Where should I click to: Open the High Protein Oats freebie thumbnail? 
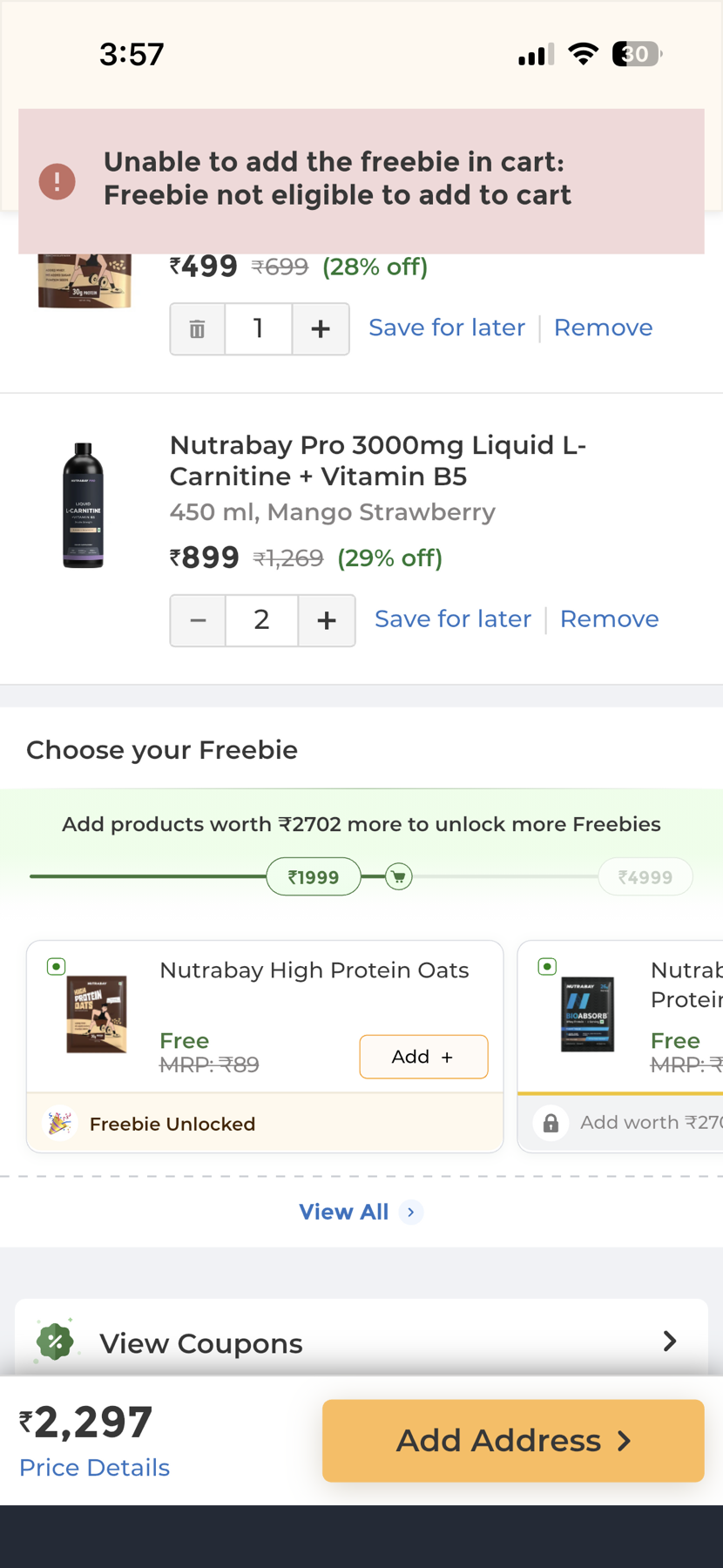pos(97,1014)
